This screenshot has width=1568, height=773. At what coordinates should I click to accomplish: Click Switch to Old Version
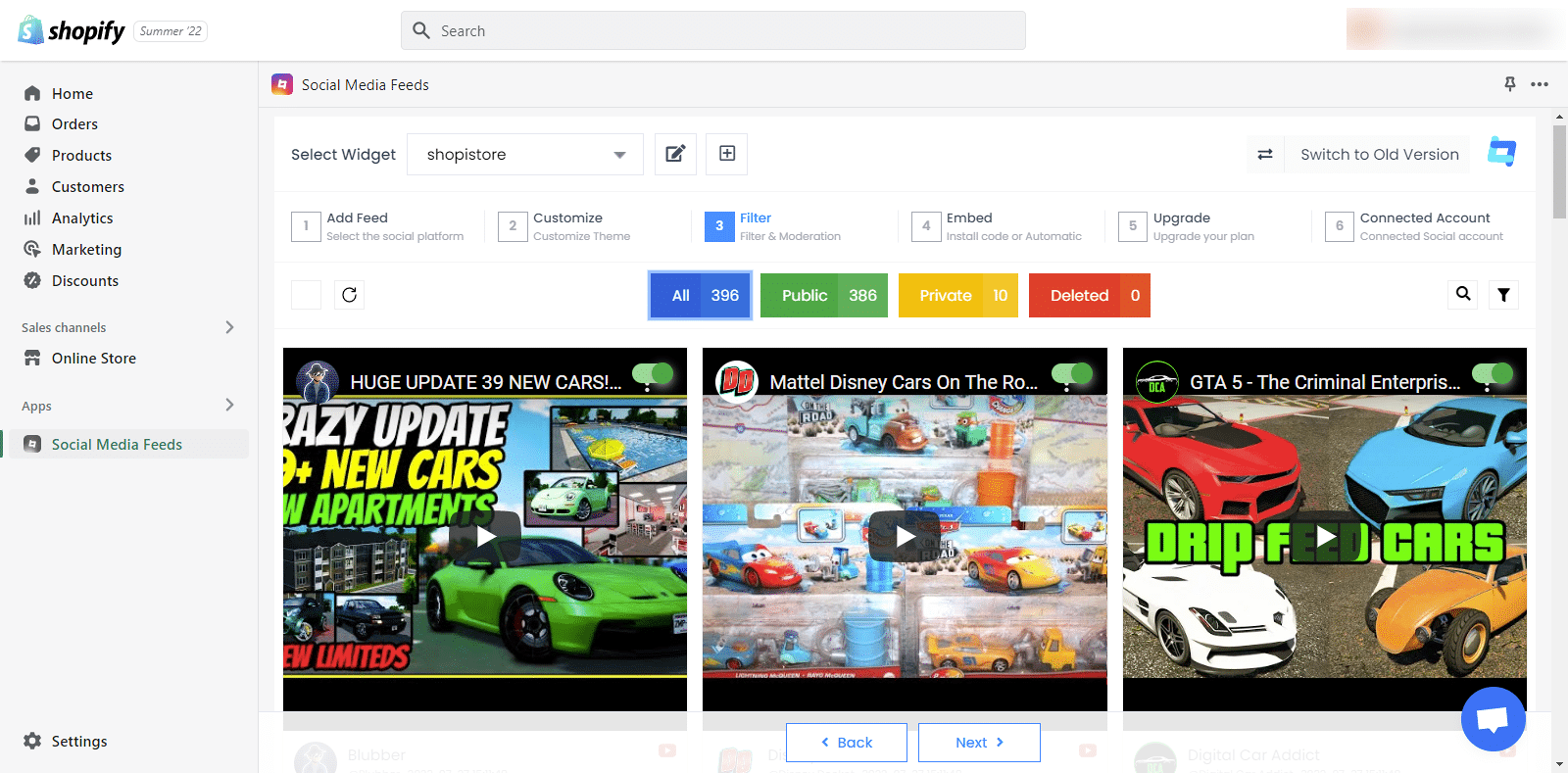pyautogui.click(x=1379, y=154)
